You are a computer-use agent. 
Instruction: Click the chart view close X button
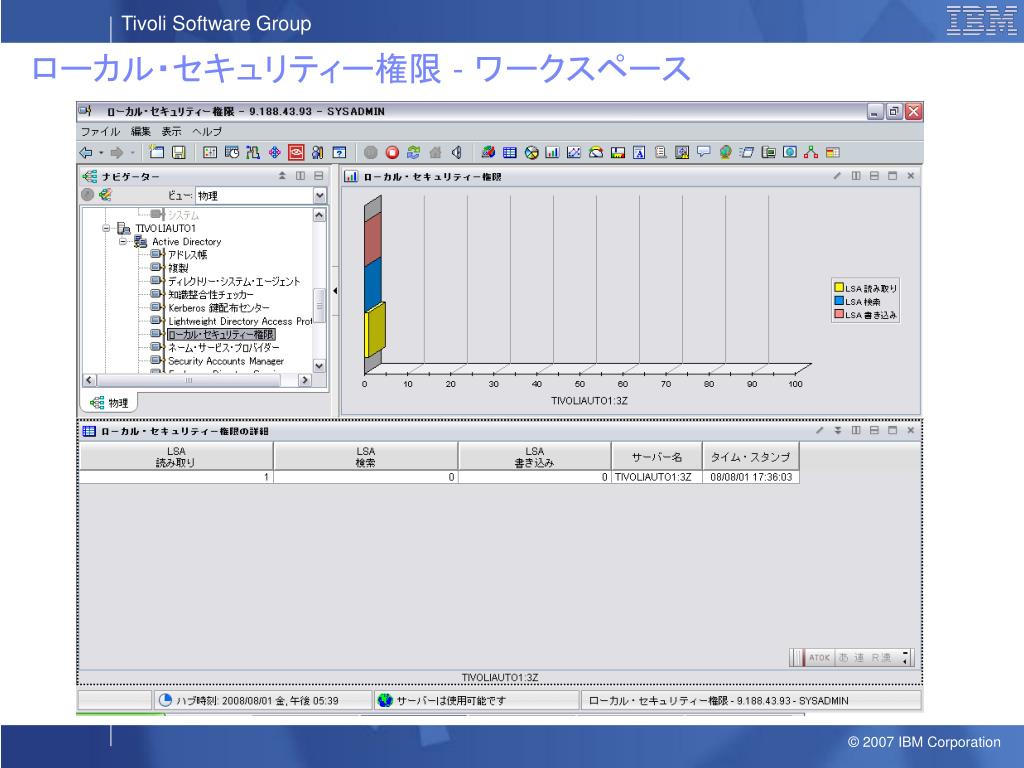click(911, 176)
